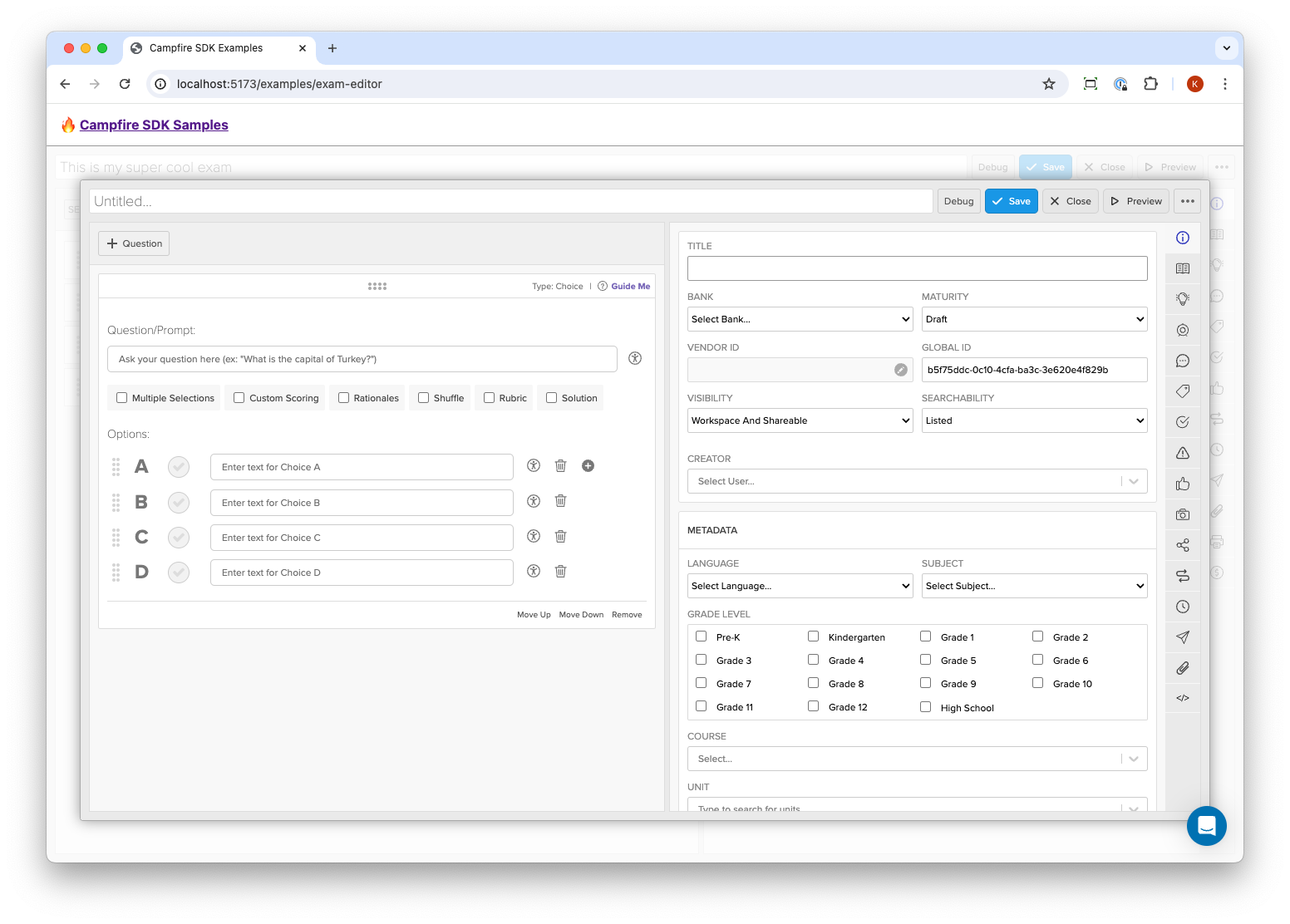Image resolution: width=1290 pixels, height=924 pixels.
Task: Delete Choice A with trash icon
Action: pos(561,466)
